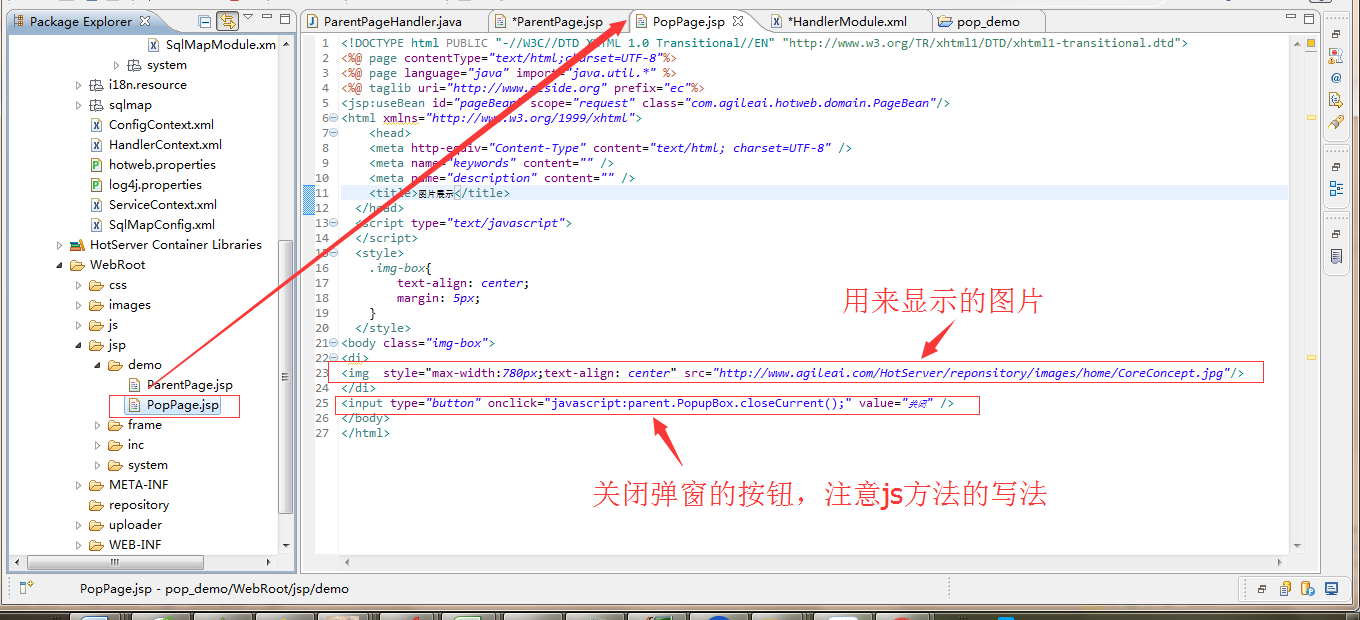Select the PopPage.jsp editor tab
Screen dimensions: 1360x620
tap(688, 21)
